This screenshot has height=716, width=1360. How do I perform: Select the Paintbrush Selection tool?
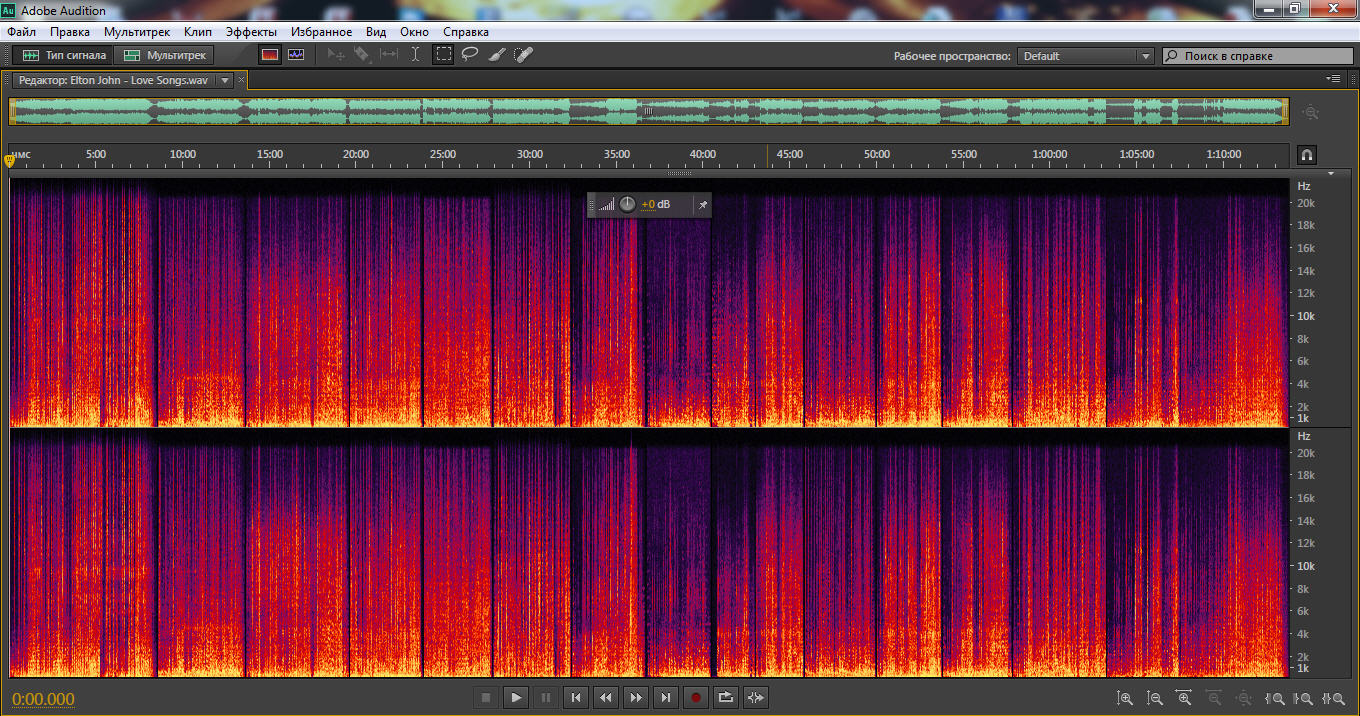pyautogui.click(x=496, y=55)
